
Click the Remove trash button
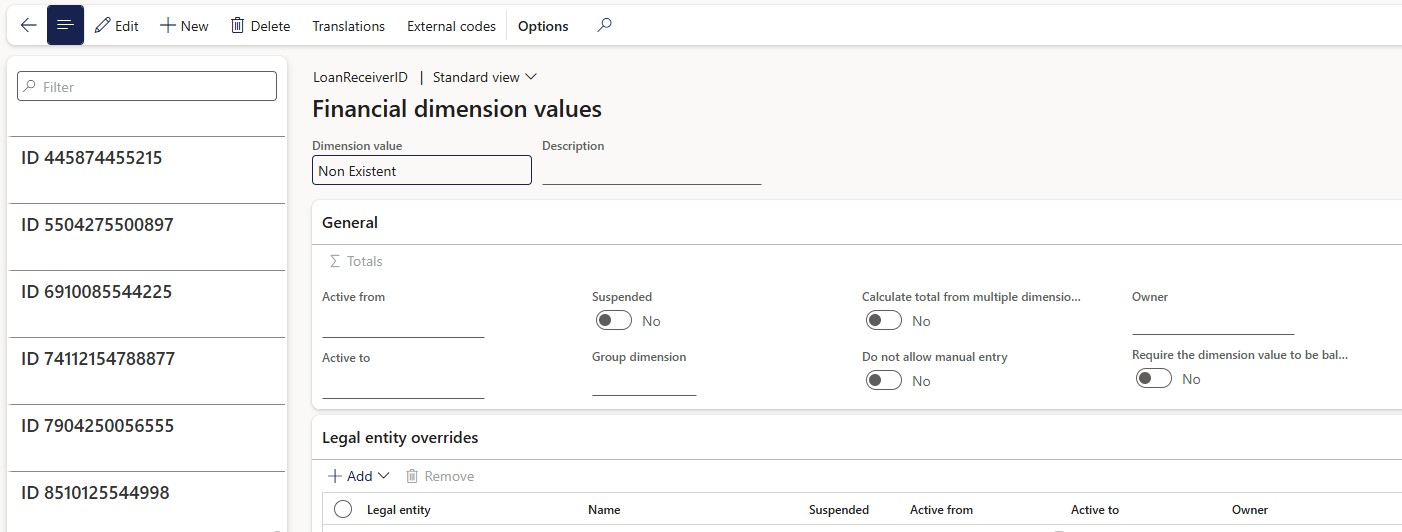(440, 476)
